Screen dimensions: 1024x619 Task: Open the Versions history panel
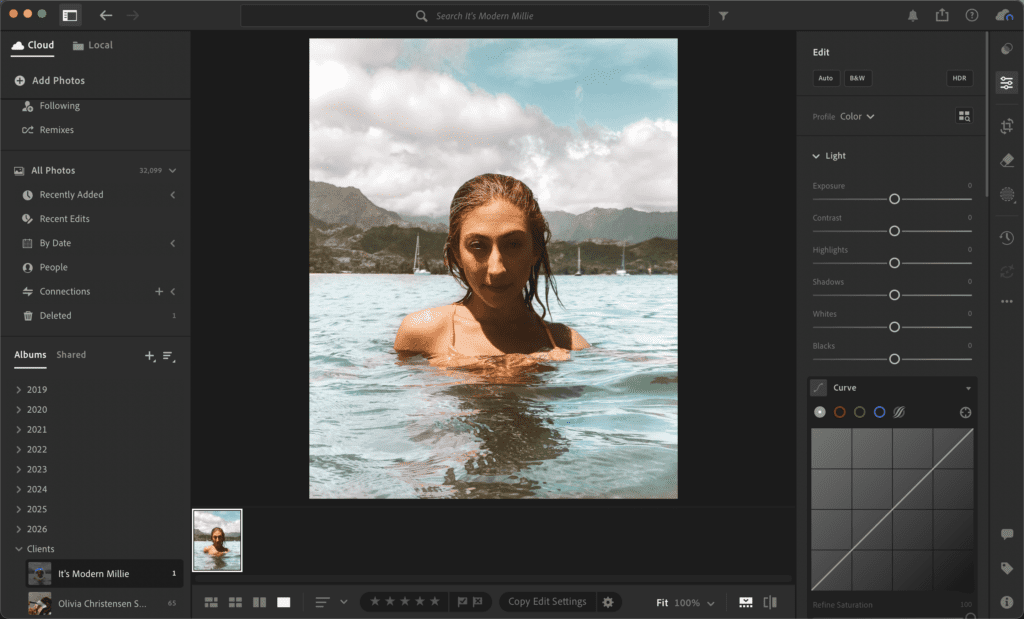1006,238
